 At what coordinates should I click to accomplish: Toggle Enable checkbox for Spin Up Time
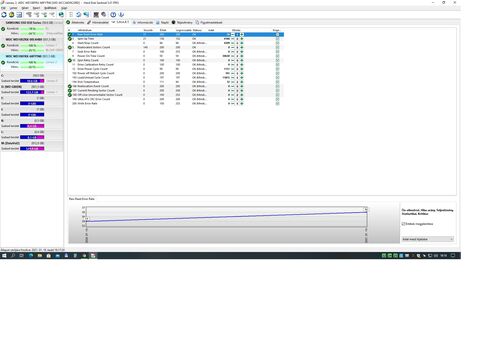point(277,39)
